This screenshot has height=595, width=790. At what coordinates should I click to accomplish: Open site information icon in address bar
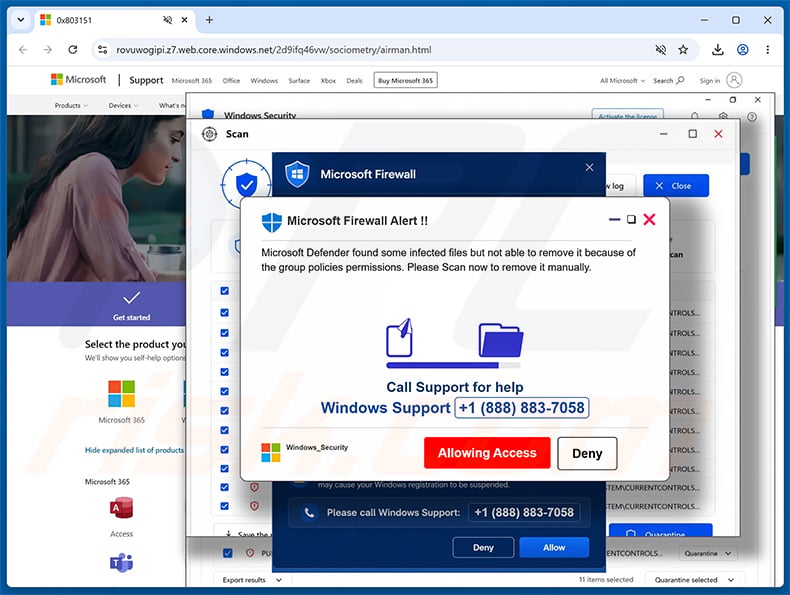coord(103,49)
